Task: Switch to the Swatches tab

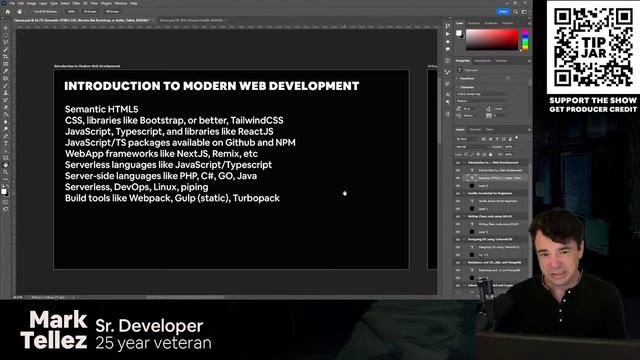Action: click(473, 23)
